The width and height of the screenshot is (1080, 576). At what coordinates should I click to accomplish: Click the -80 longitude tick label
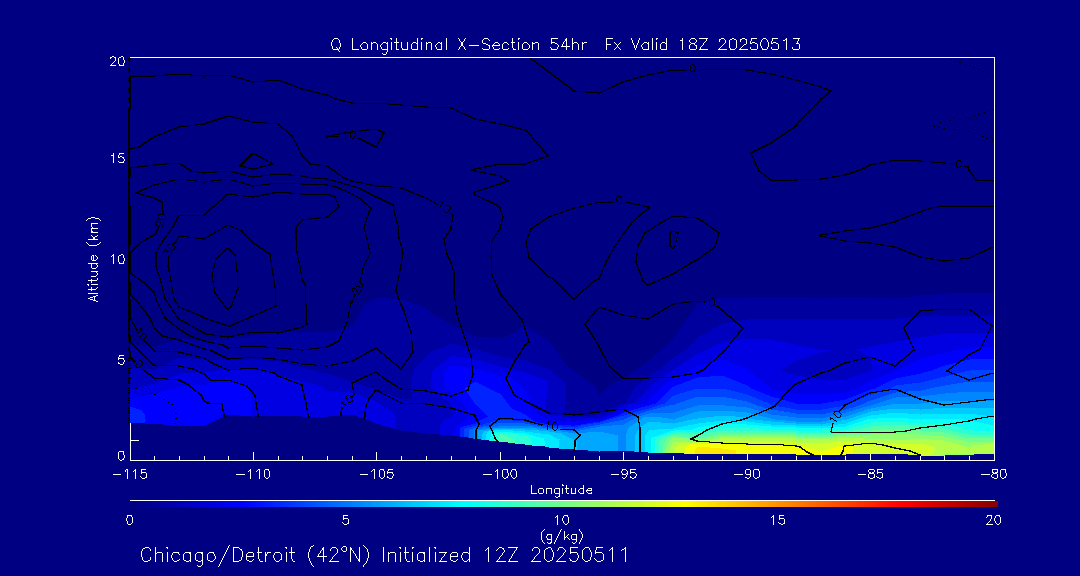(994, 475)
